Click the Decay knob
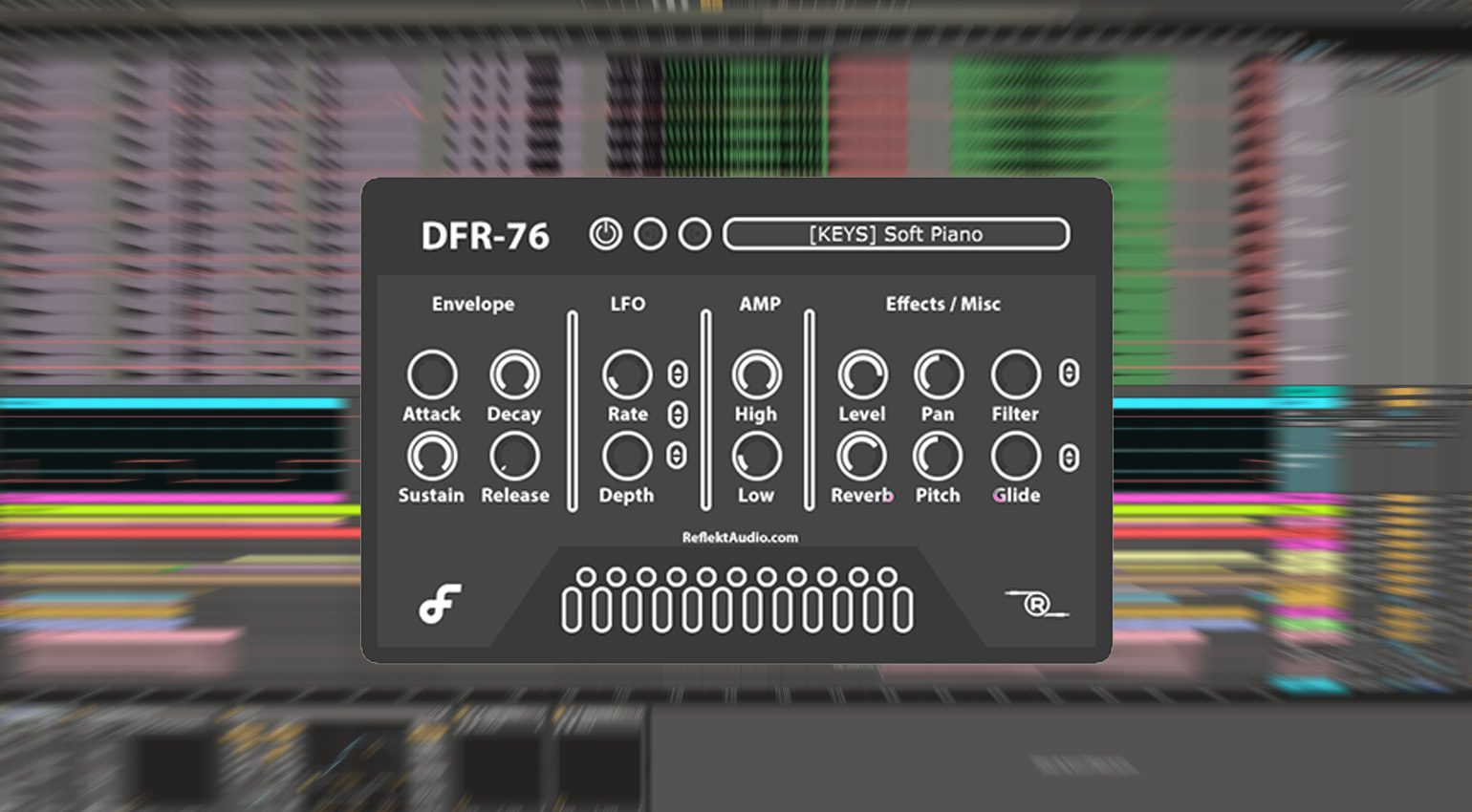 point(514,374)
